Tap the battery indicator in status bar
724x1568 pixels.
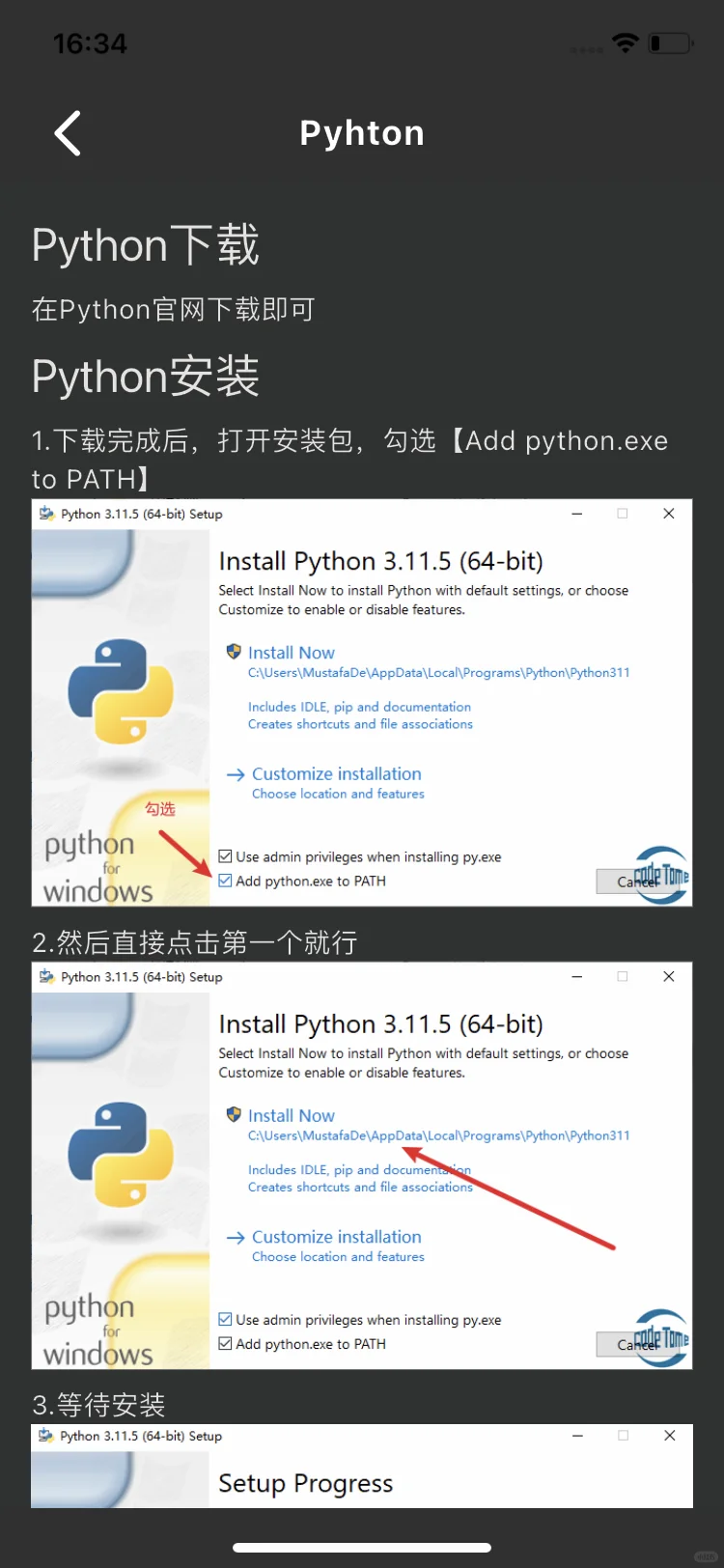tap(671, 43)
